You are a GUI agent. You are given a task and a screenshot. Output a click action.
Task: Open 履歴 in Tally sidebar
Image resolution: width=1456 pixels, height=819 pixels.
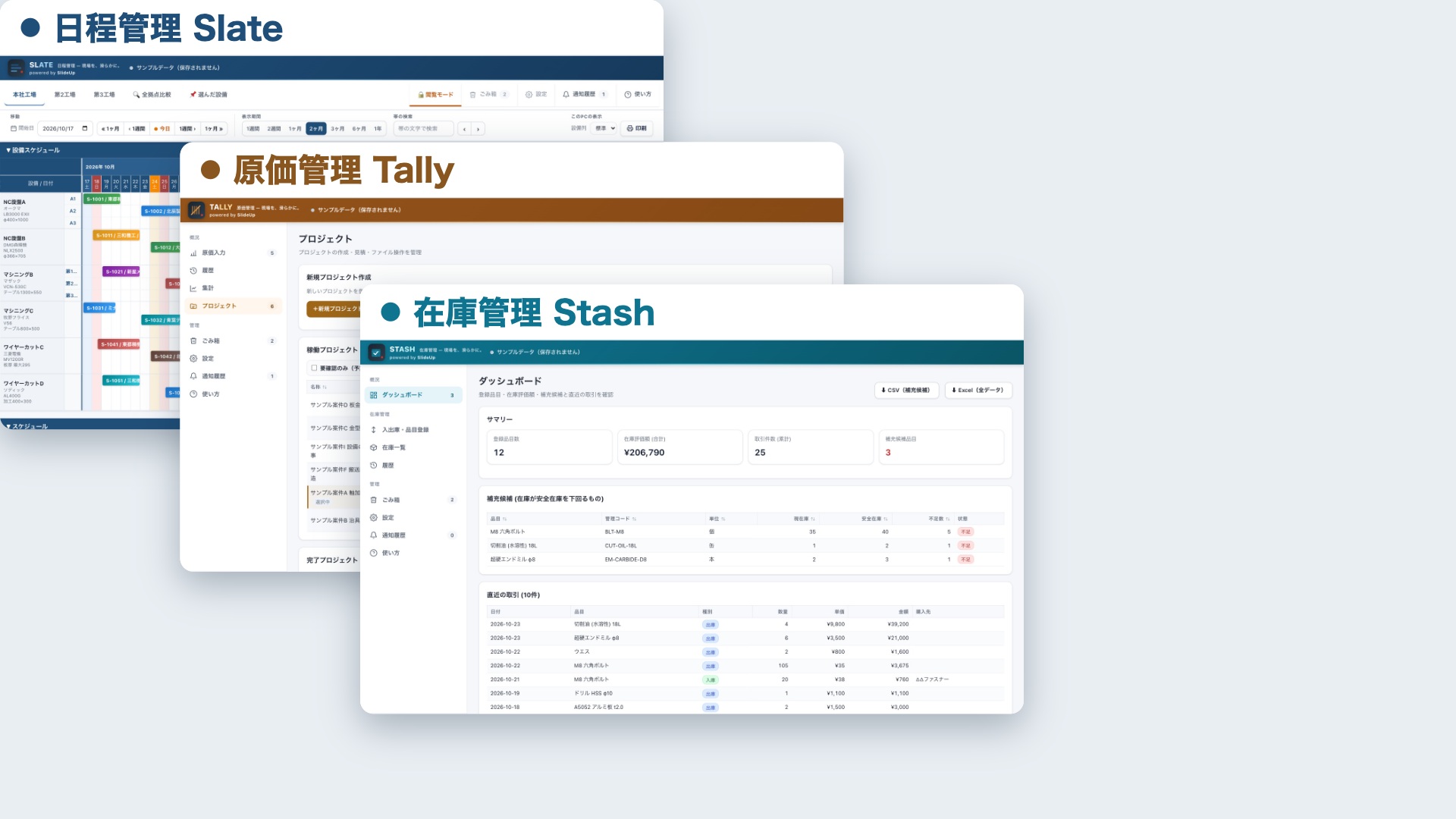pos(234,271)
